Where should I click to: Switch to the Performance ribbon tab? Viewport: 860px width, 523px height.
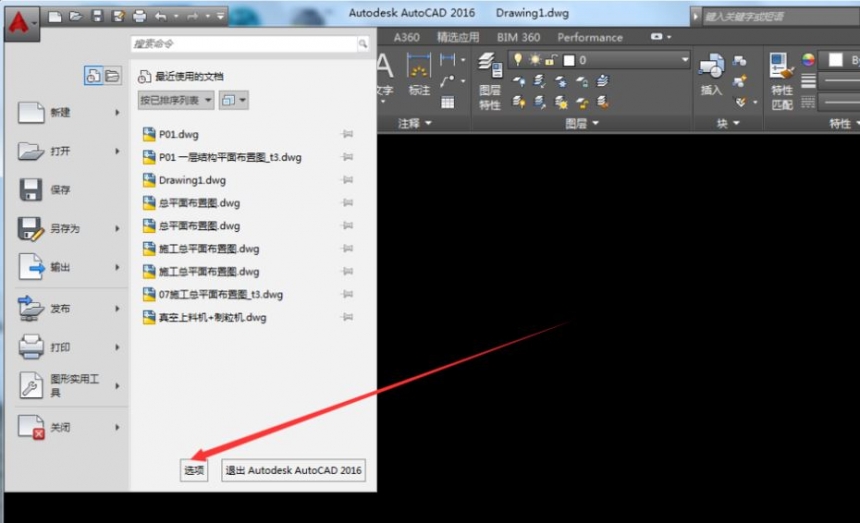(x=590, y=37)
